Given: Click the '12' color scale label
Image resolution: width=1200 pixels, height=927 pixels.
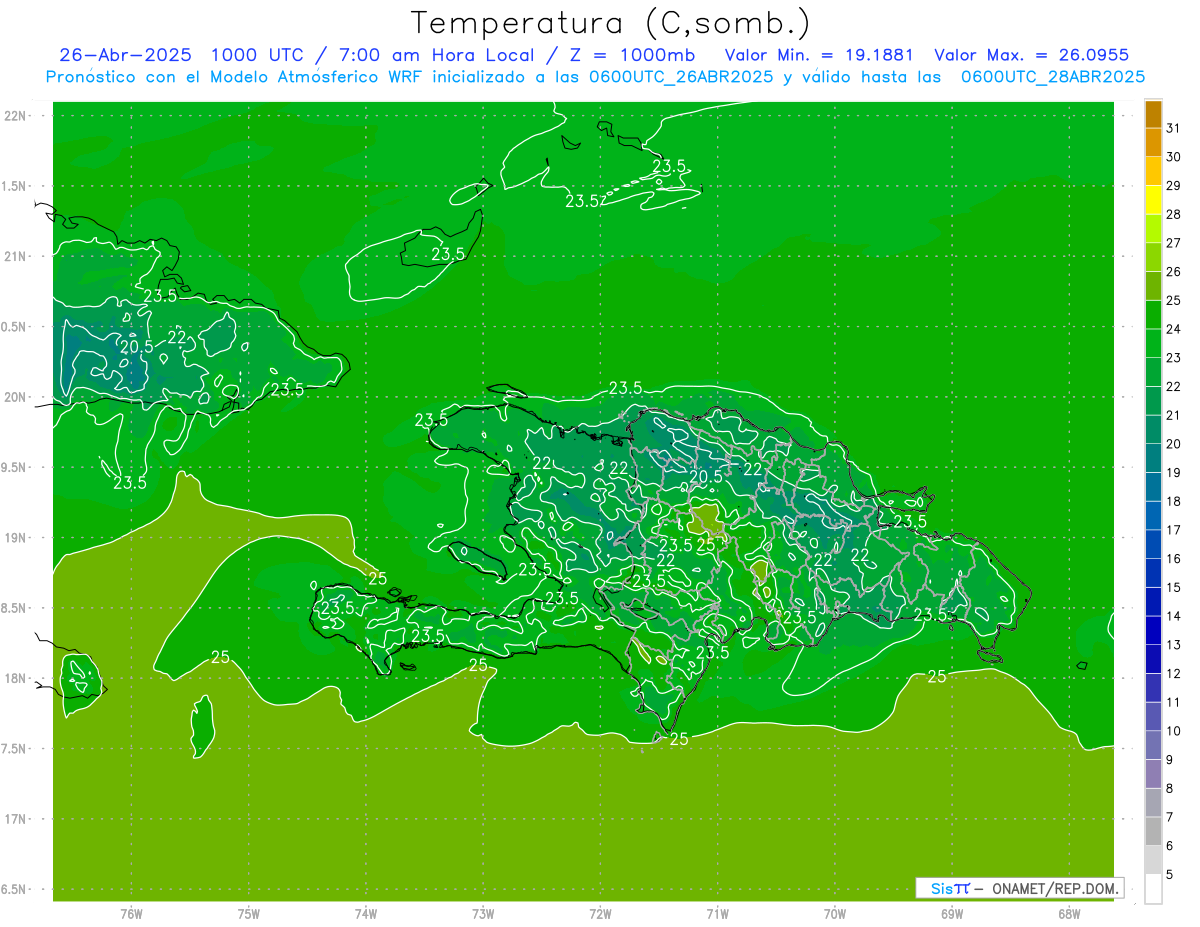Looking at the screenshot, I should click(1174, 674).
